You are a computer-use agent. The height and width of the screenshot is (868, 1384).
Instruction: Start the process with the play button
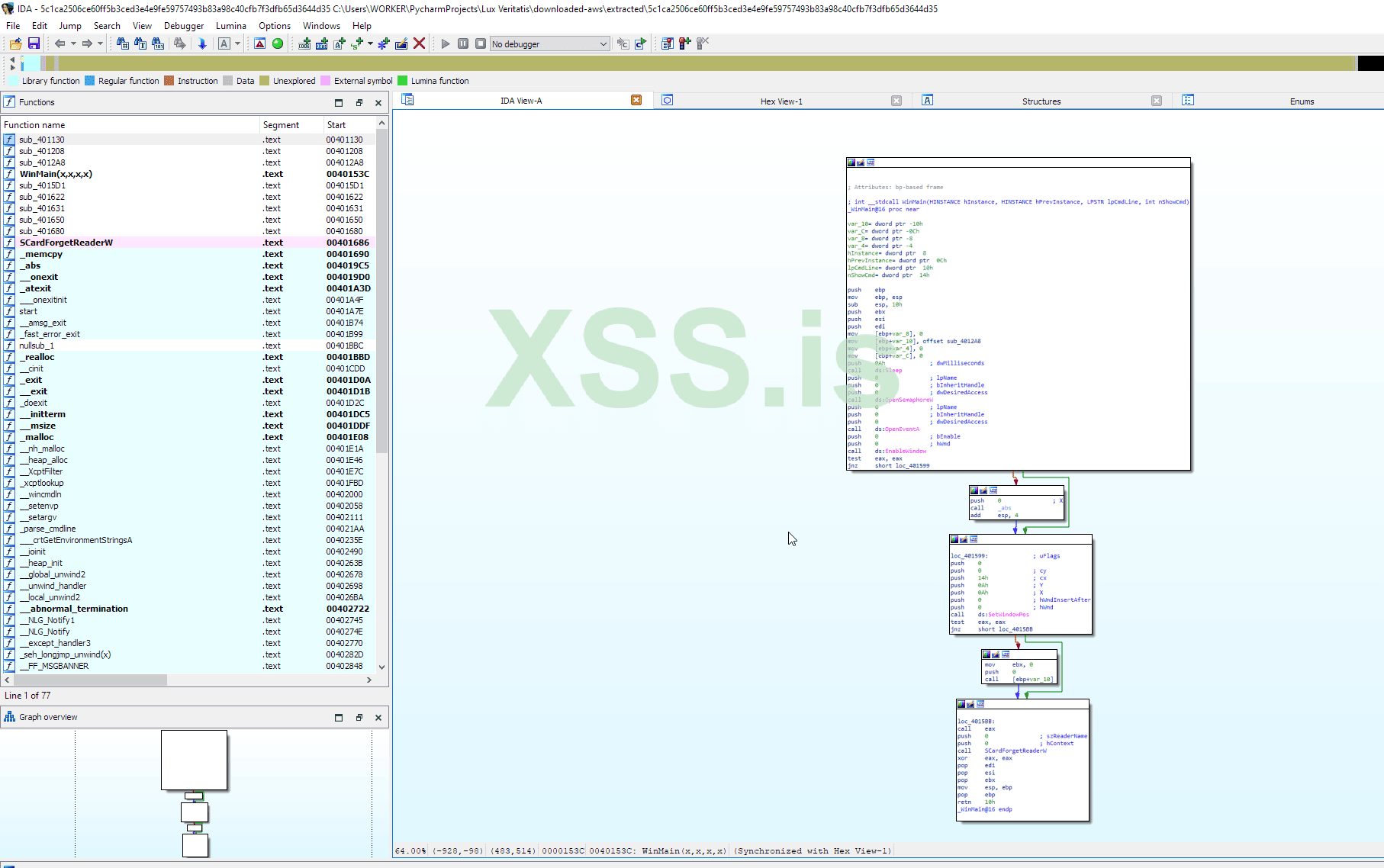click(x=446, y=43)
